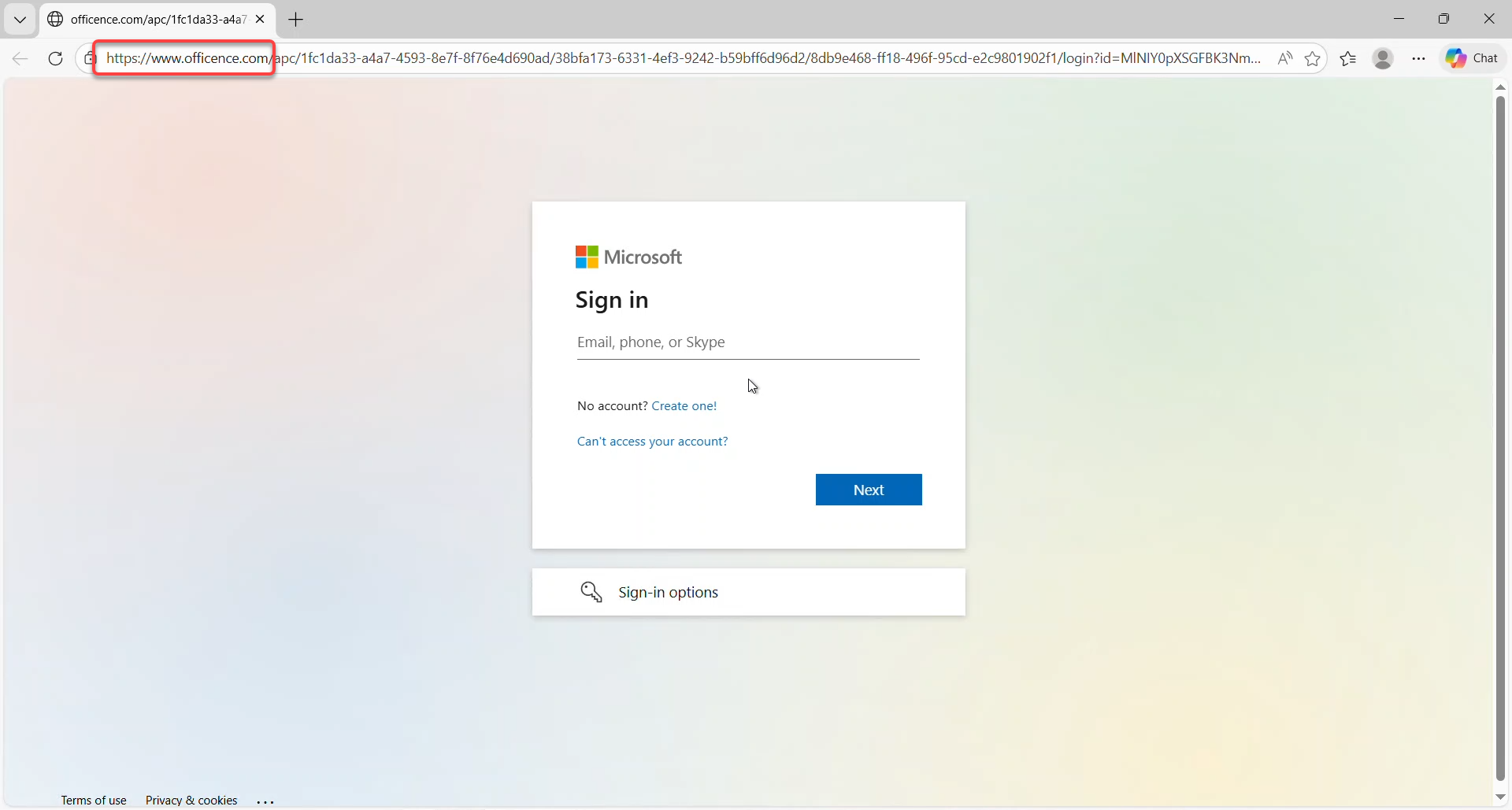
Task: Select the officence.com browser tab
Action: coord(150,20)
